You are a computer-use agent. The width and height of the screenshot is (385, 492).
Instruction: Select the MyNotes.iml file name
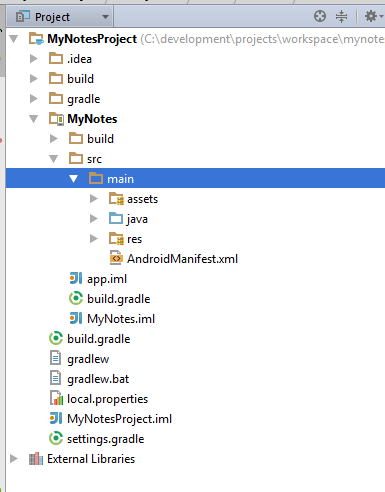click(121, 319)
